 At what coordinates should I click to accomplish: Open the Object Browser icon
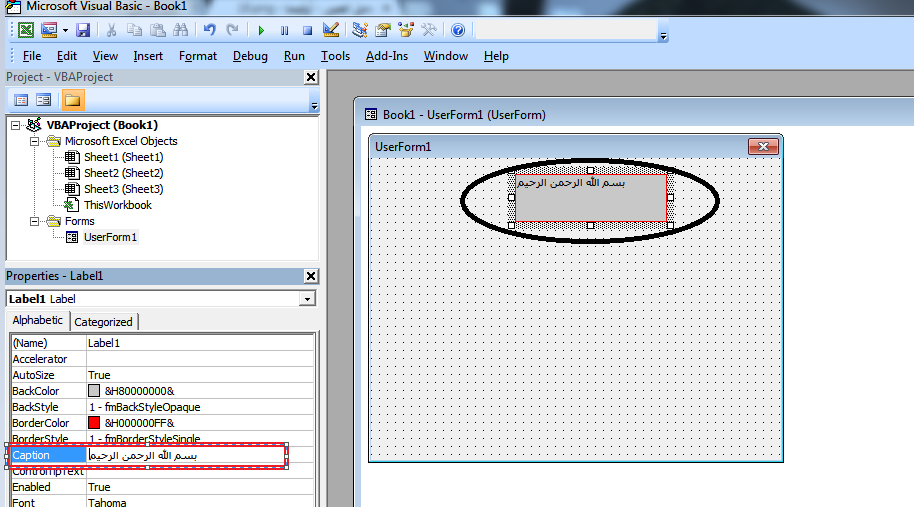pyautogui.click(x=406, y=30)
